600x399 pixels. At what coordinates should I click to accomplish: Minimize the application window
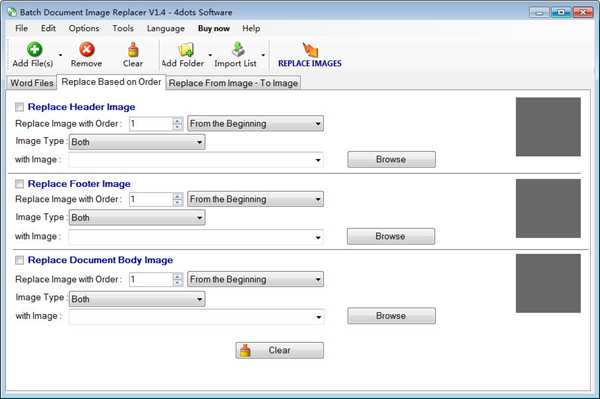(x=540, y=13)
